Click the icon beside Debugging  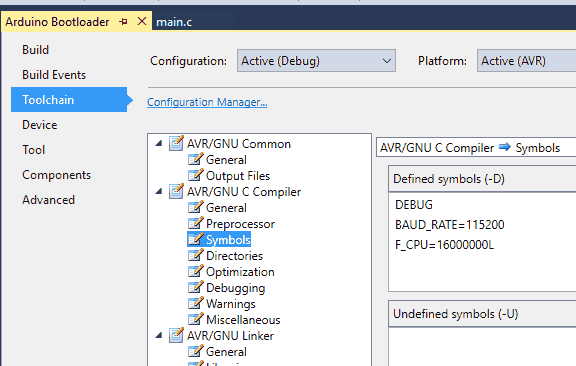pos(195,287)
